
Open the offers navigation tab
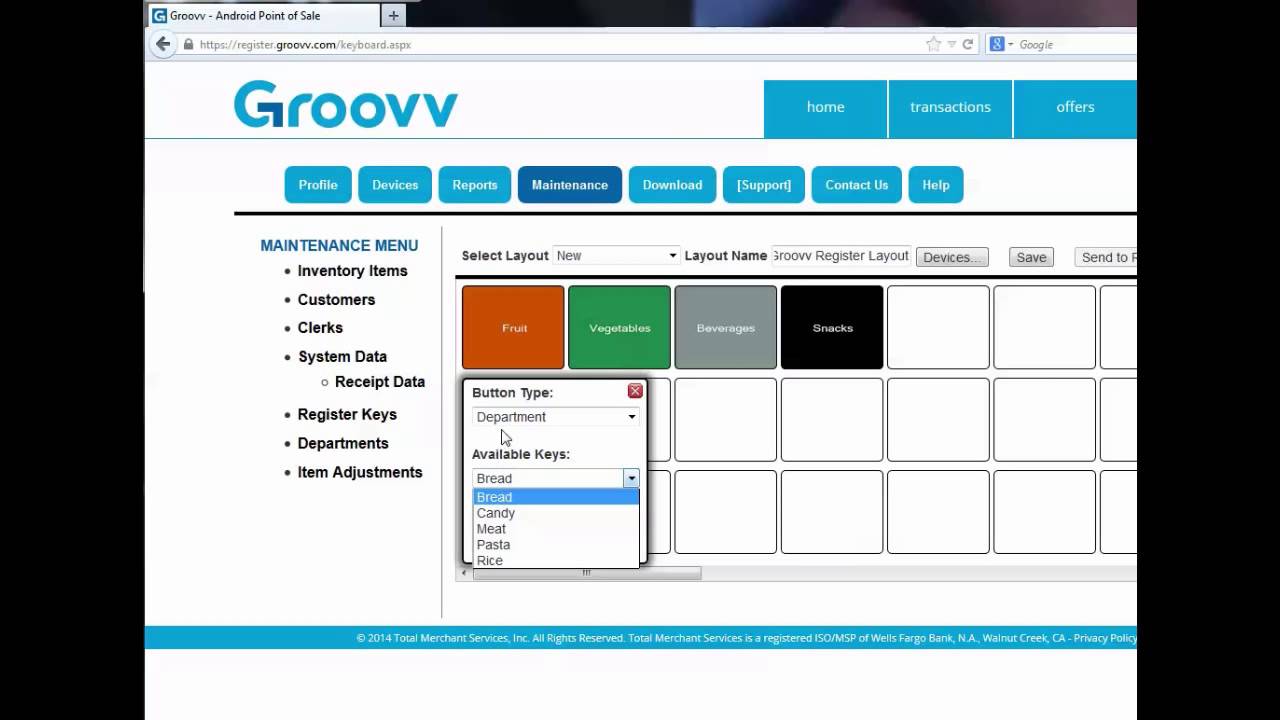pyautogui.click(x=1075, y=108)
